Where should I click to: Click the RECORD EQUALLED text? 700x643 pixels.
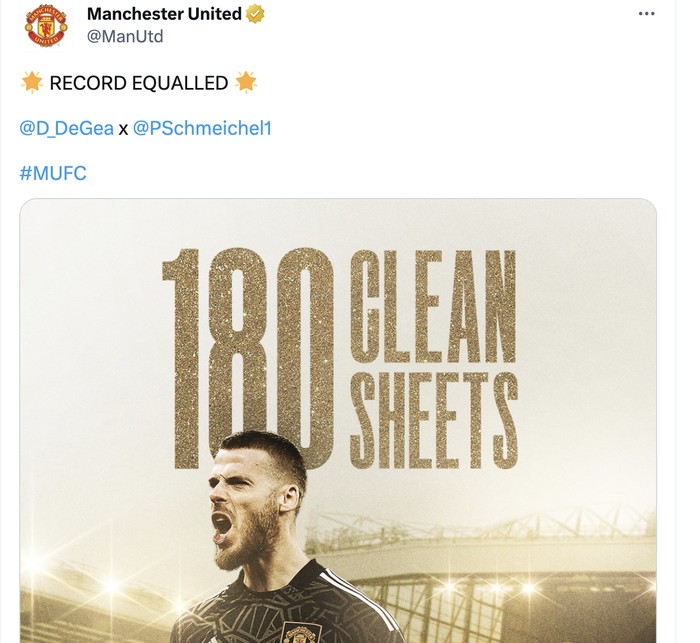coord(138,83)
